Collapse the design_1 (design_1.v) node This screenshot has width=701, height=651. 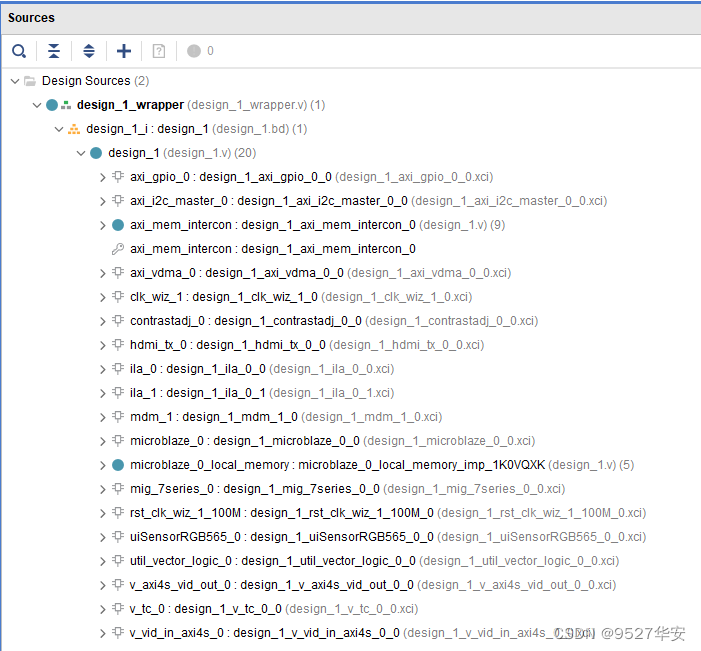[80, 153]
